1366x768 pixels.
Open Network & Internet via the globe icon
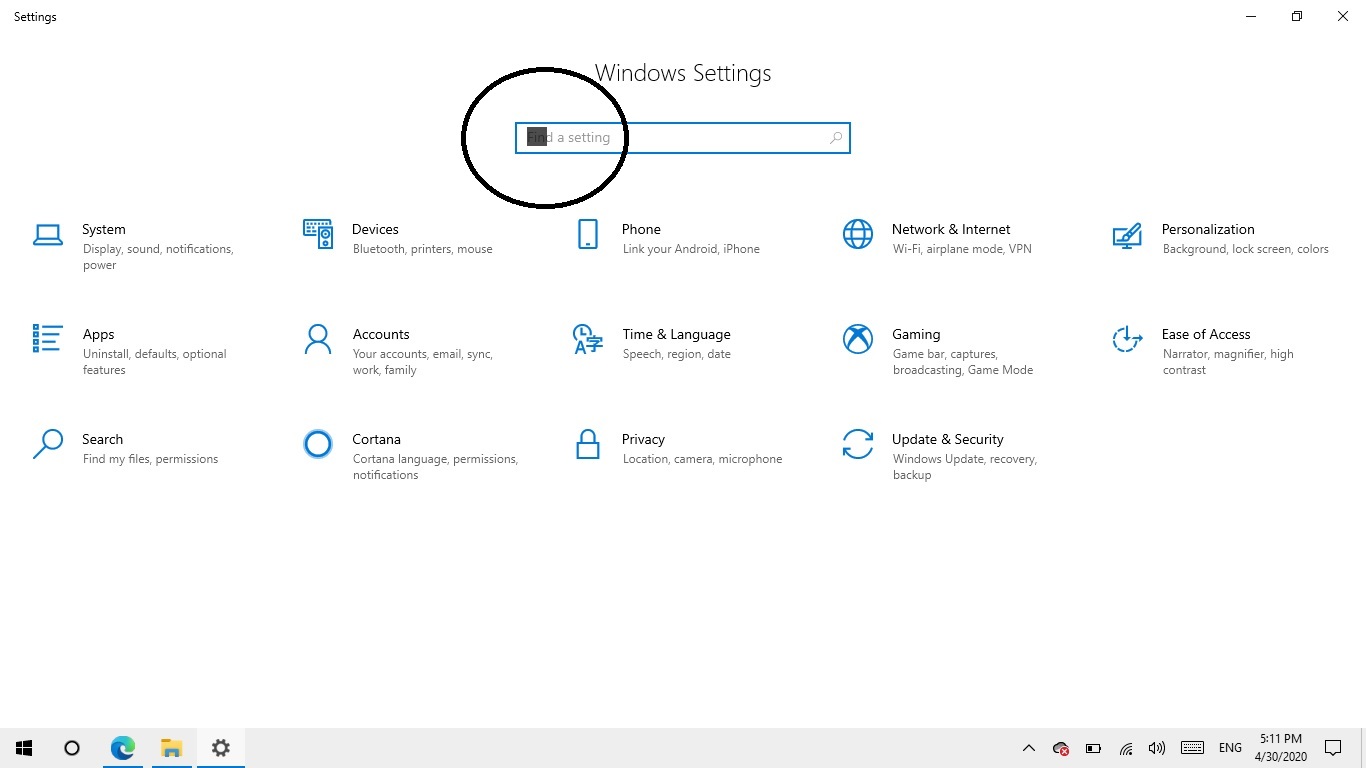pos(858,234)
